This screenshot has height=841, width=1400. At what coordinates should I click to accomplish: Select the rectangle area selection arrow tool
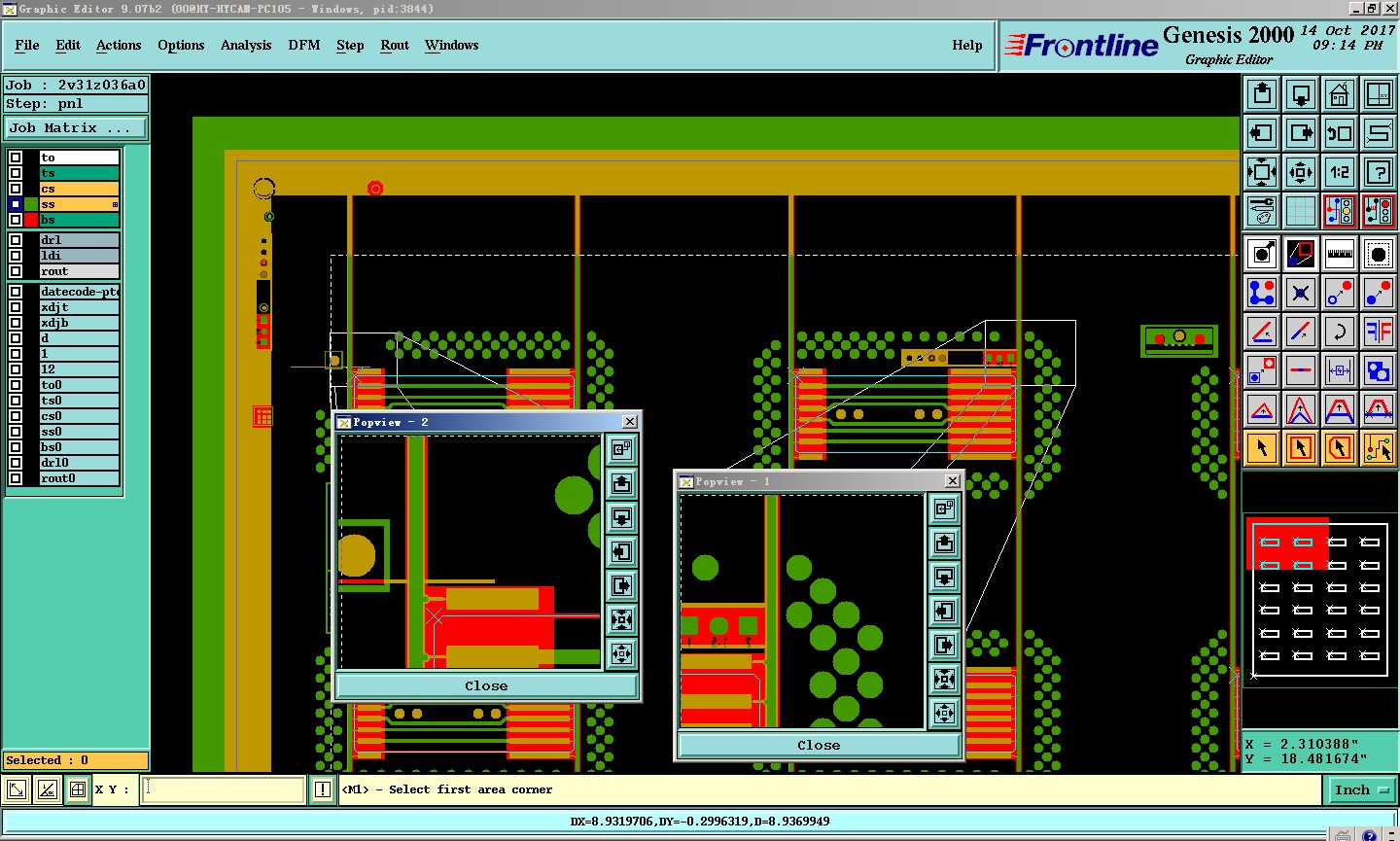click(1301, 448)
